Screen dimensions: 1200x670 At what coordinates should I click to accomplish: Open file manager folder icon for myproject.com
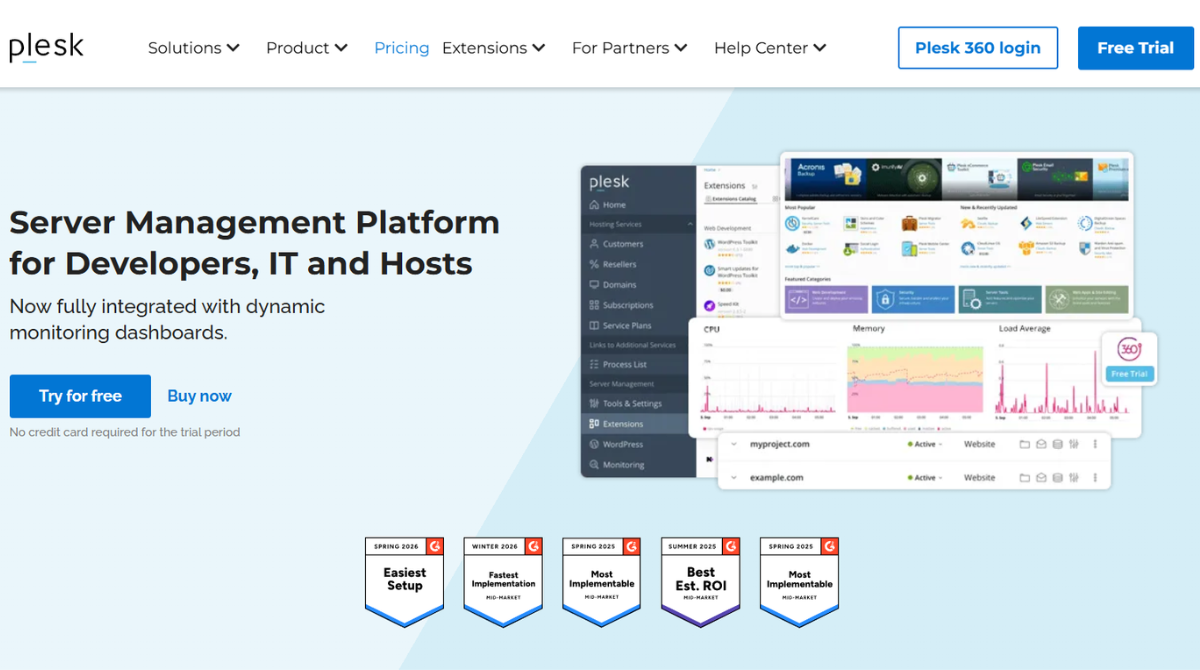(x=1024, y=444)
